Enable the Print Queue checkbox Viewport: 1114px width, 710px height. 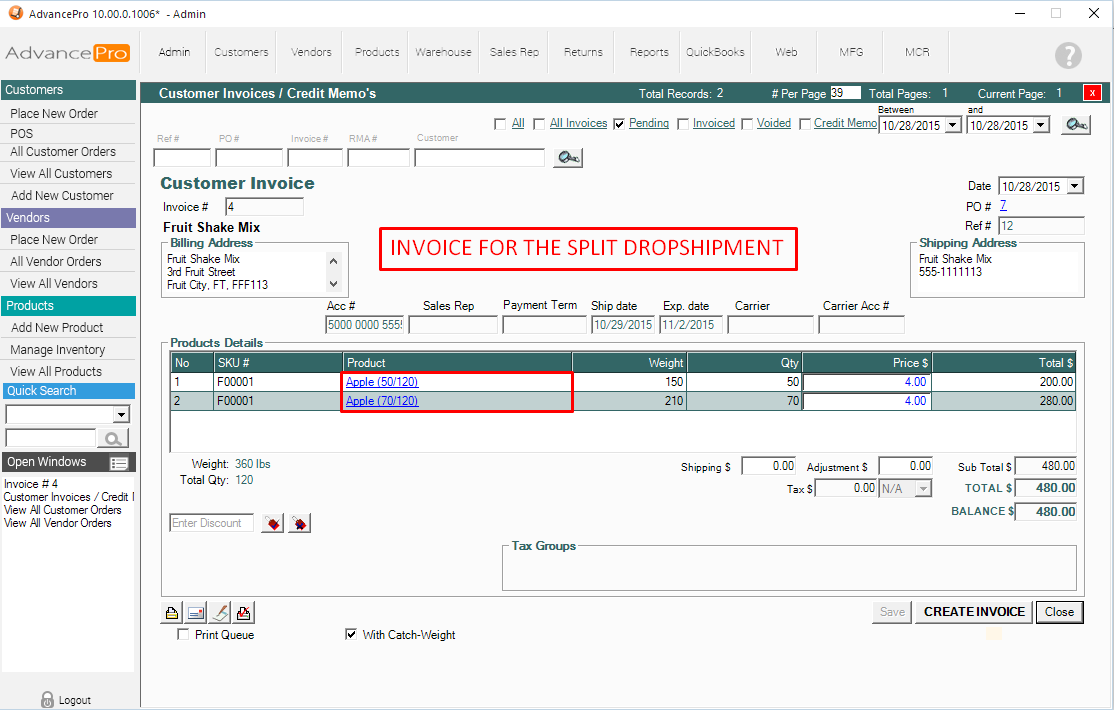(183, 635)
